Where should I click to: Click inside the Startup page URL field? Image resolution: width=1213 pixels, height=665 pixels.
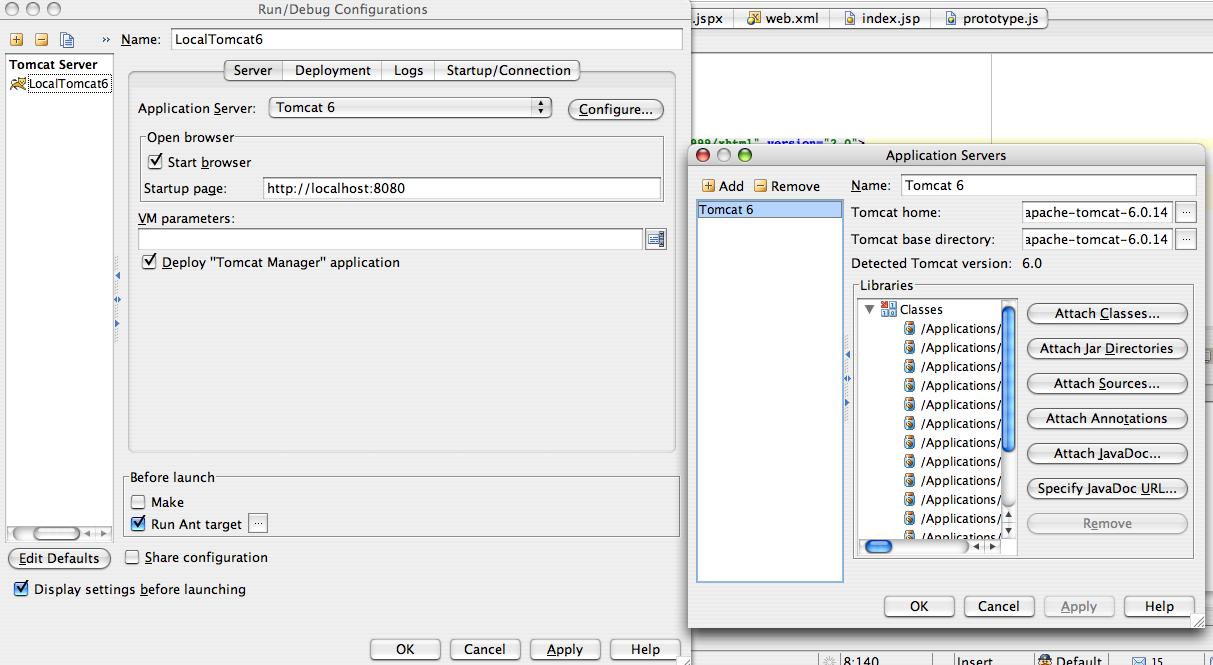pyautogui.click(x=400, y=187)
